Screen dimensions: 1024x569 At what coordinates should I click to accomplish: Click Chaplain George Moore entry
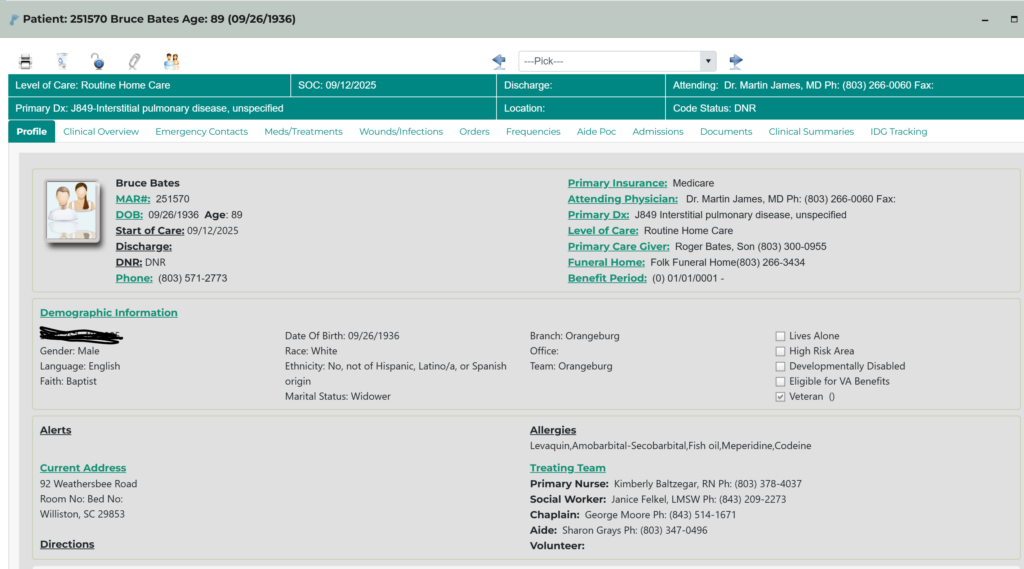(x=633, y=515)
